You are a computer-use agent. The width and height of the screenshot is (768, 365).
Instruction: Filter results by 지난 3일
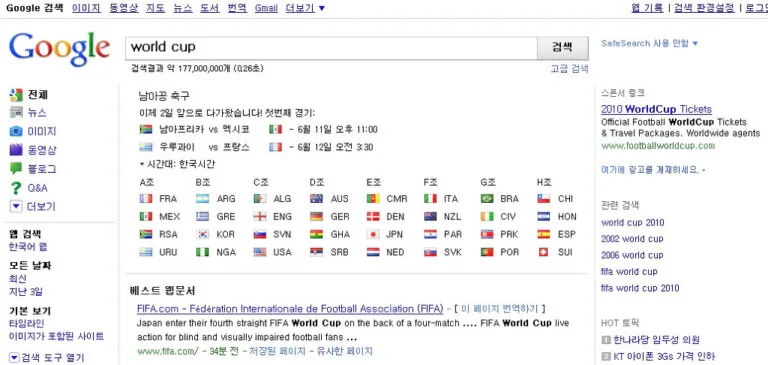pyautogui.click(x=25, y=292)
